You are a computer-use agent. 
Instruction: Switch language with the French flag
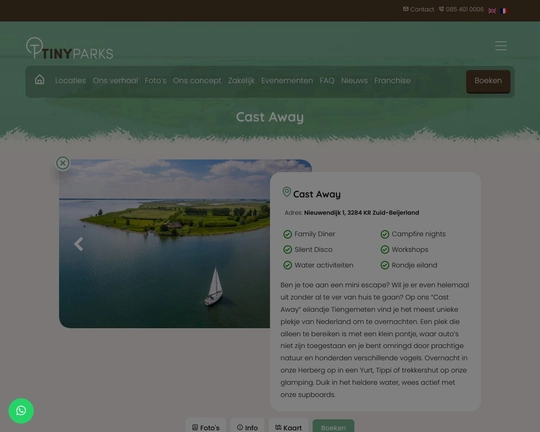[x=504, y=11]
